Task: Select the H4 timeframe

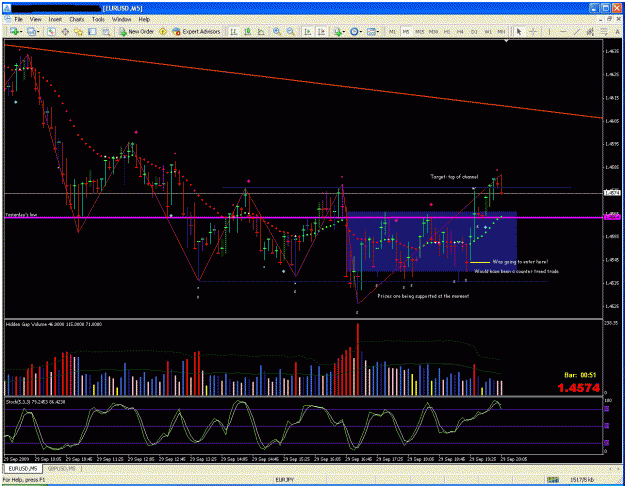Action: click(x=460, y=31)
